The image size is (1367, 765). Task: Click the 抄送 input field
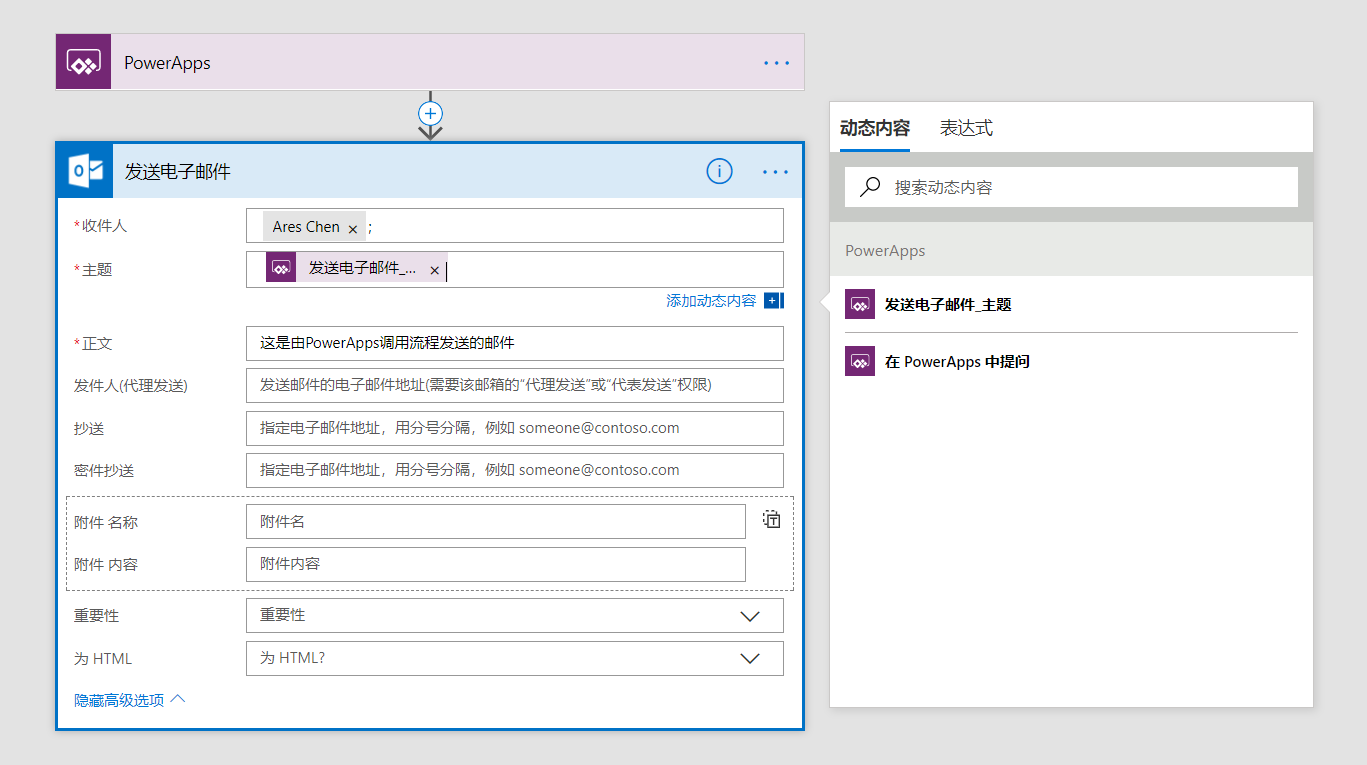(x=514, y=428)
